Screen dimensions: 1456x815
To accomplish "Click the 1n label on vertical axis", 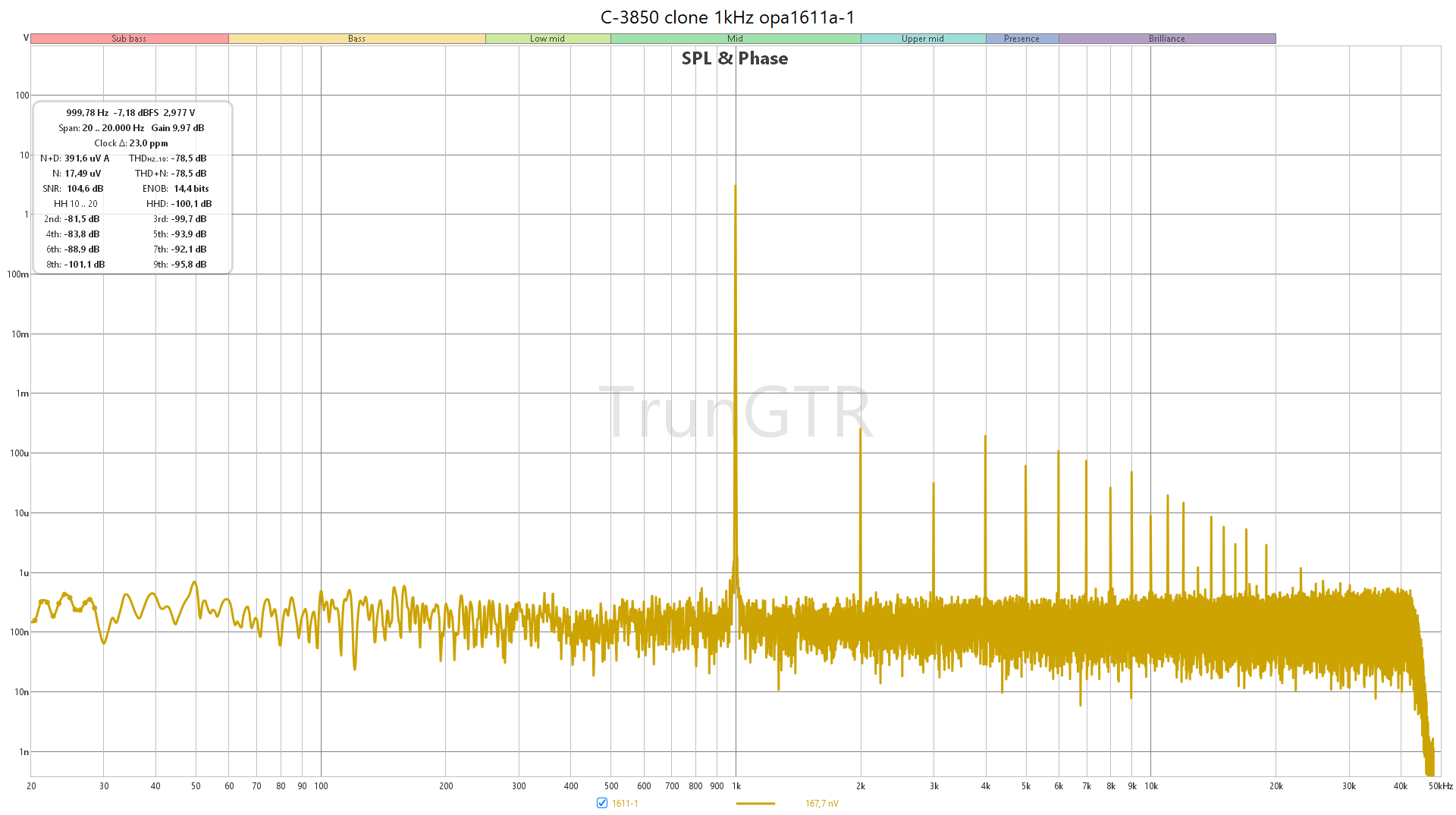I will point(24,752).
